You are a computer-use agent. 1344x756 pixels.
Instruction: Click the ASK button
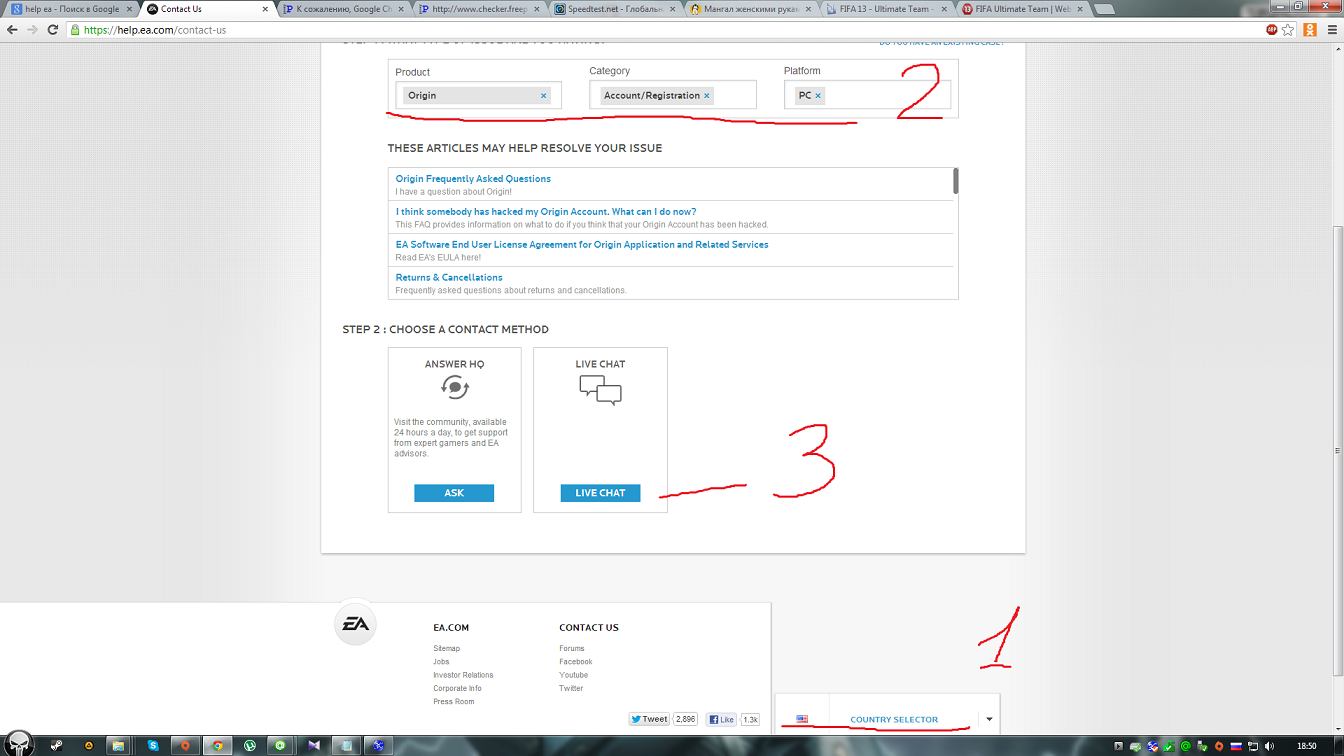pos(454,493)
